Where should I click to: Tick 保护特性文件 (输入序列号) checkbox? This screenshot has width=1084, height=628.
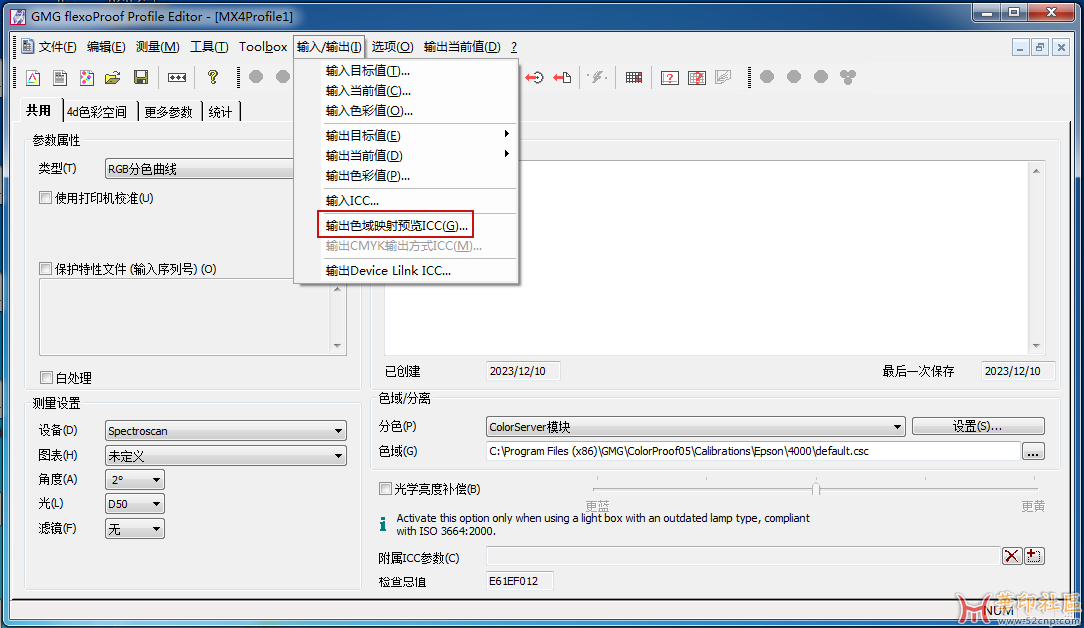coord(46,268)
